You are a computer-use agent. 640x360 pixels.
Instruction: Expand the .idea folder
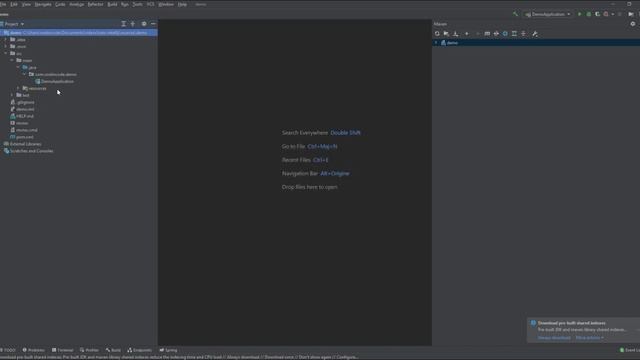[6, 40]
